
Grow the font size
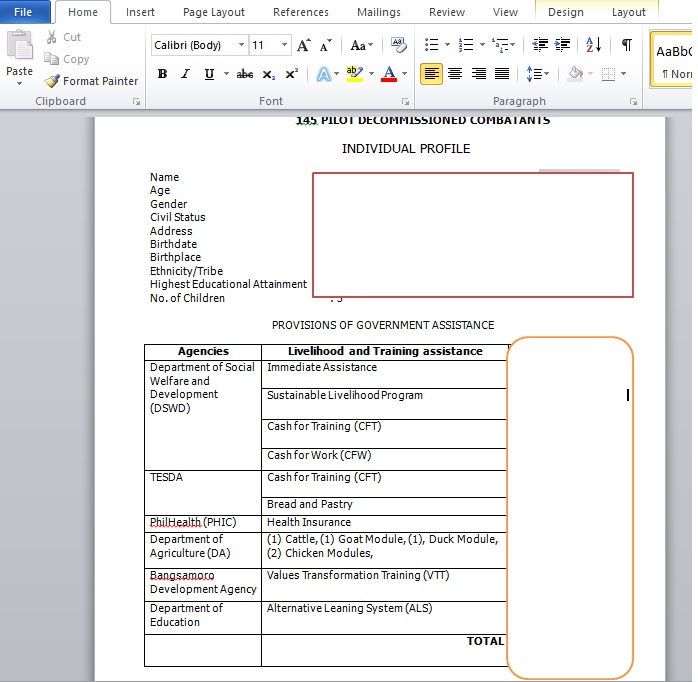tap(304, 45)
